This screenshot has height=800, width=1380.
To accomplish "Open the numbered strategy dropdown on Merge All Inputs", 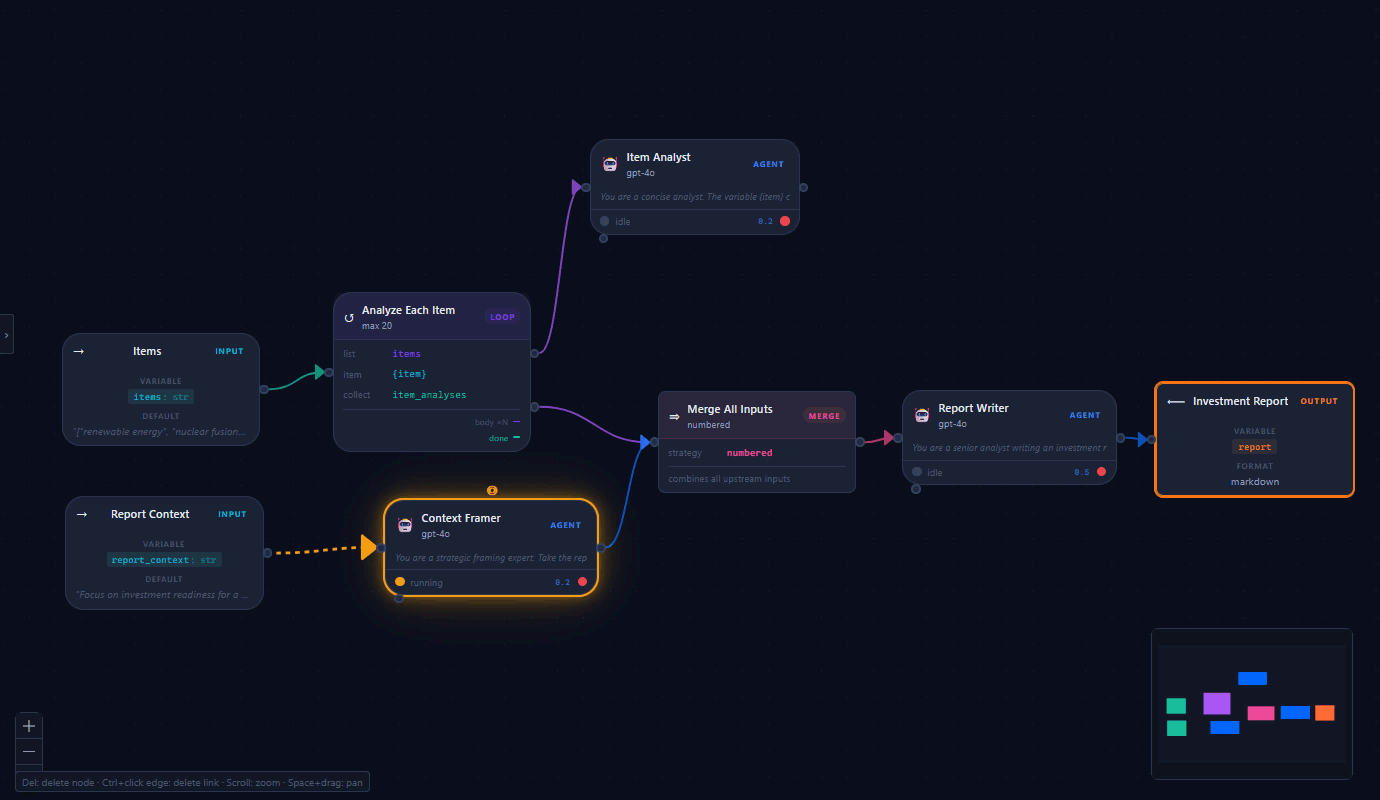I will (x=749, y=452).
